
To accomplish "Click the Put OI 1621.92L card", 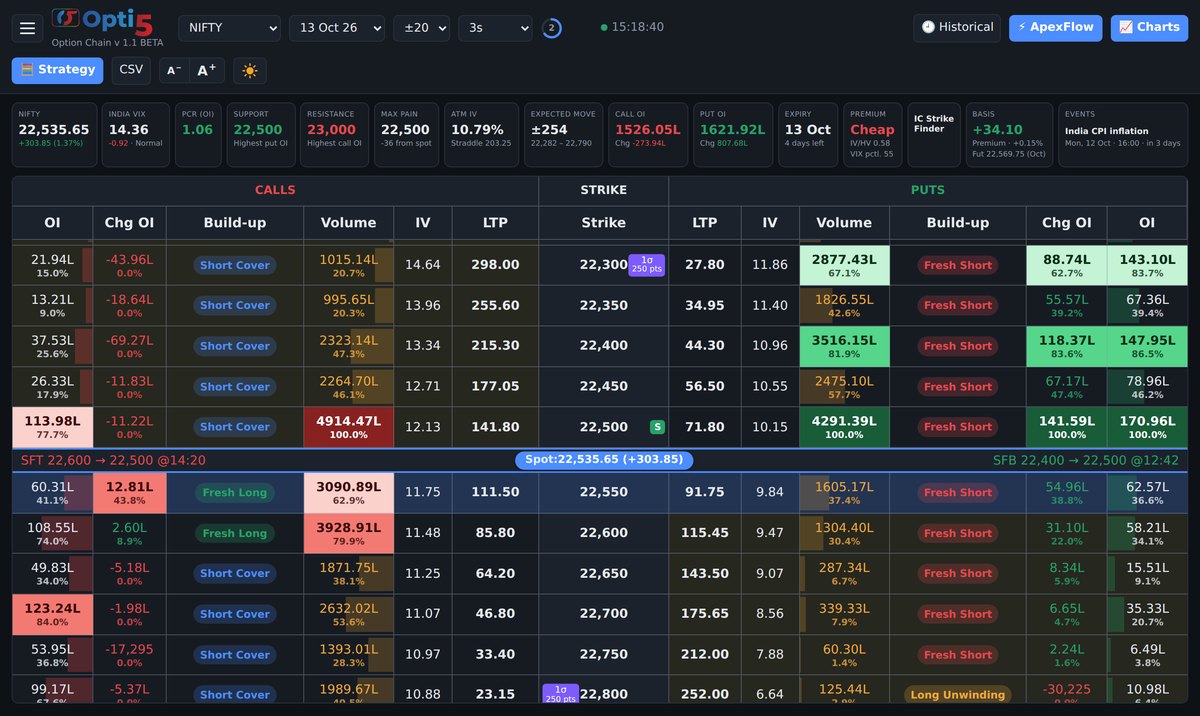I will coord(735,135).
